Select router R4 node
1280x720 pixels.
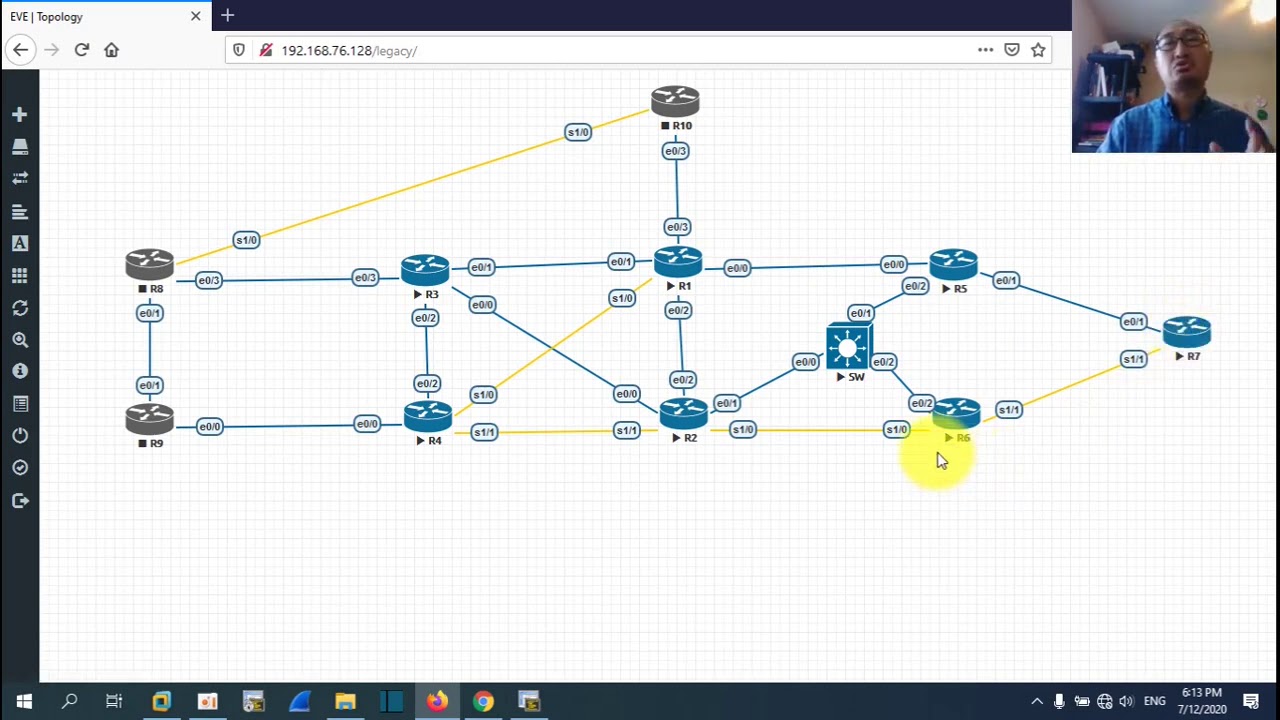(x=428, y=416)
